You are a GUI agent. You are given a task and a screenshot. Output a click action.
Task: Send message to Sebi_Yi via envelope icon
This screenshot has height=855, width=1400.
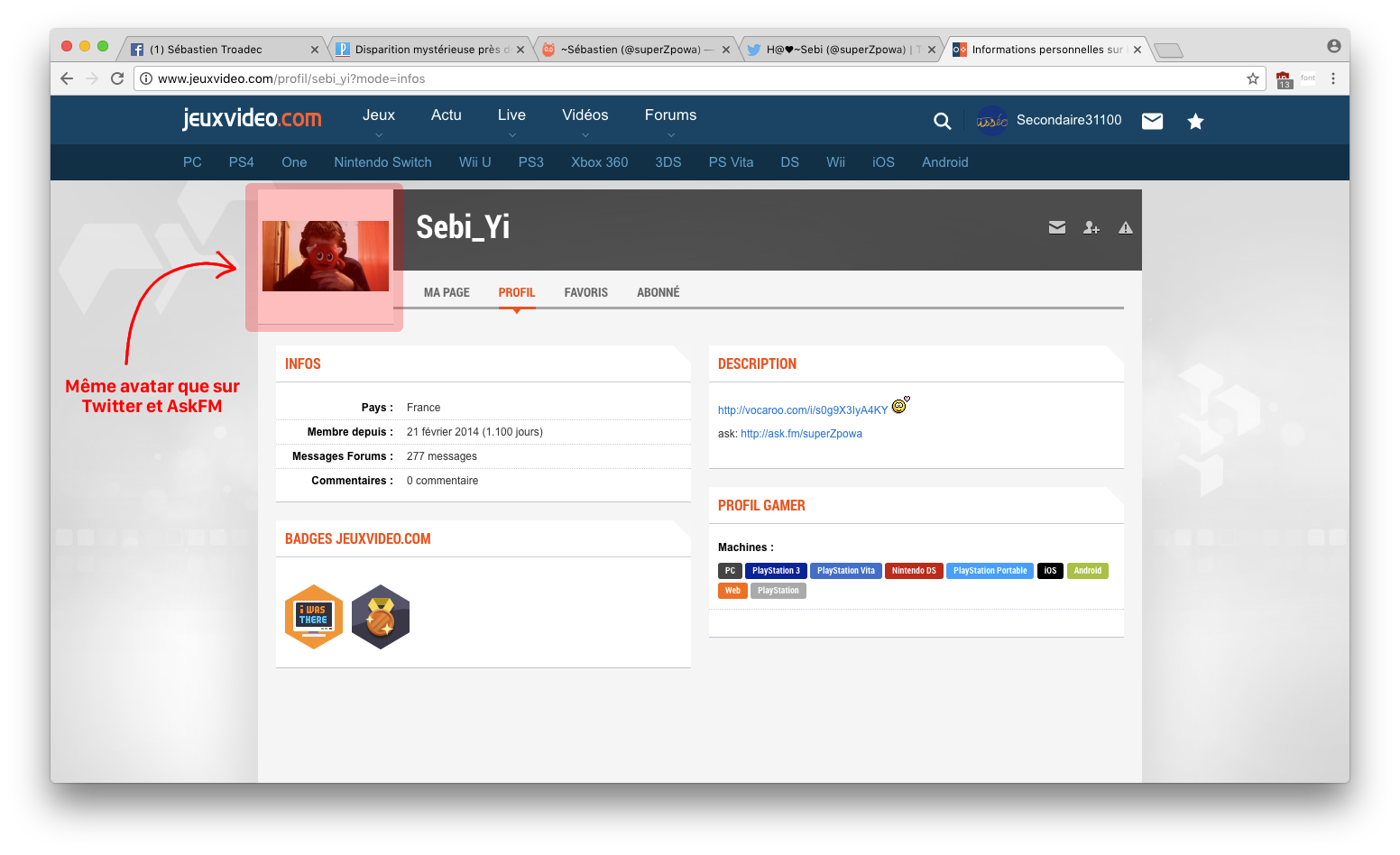[x=1057, y=227]
